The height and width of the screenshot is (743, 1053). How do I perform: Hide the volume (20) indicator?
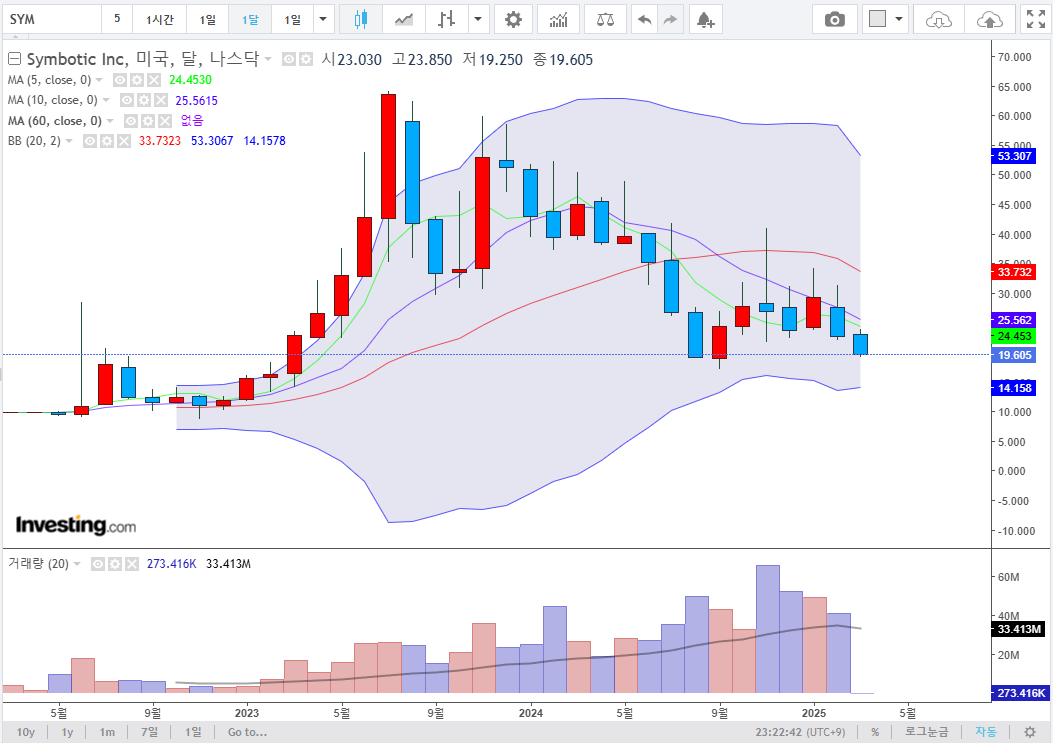tap(97, 564)
